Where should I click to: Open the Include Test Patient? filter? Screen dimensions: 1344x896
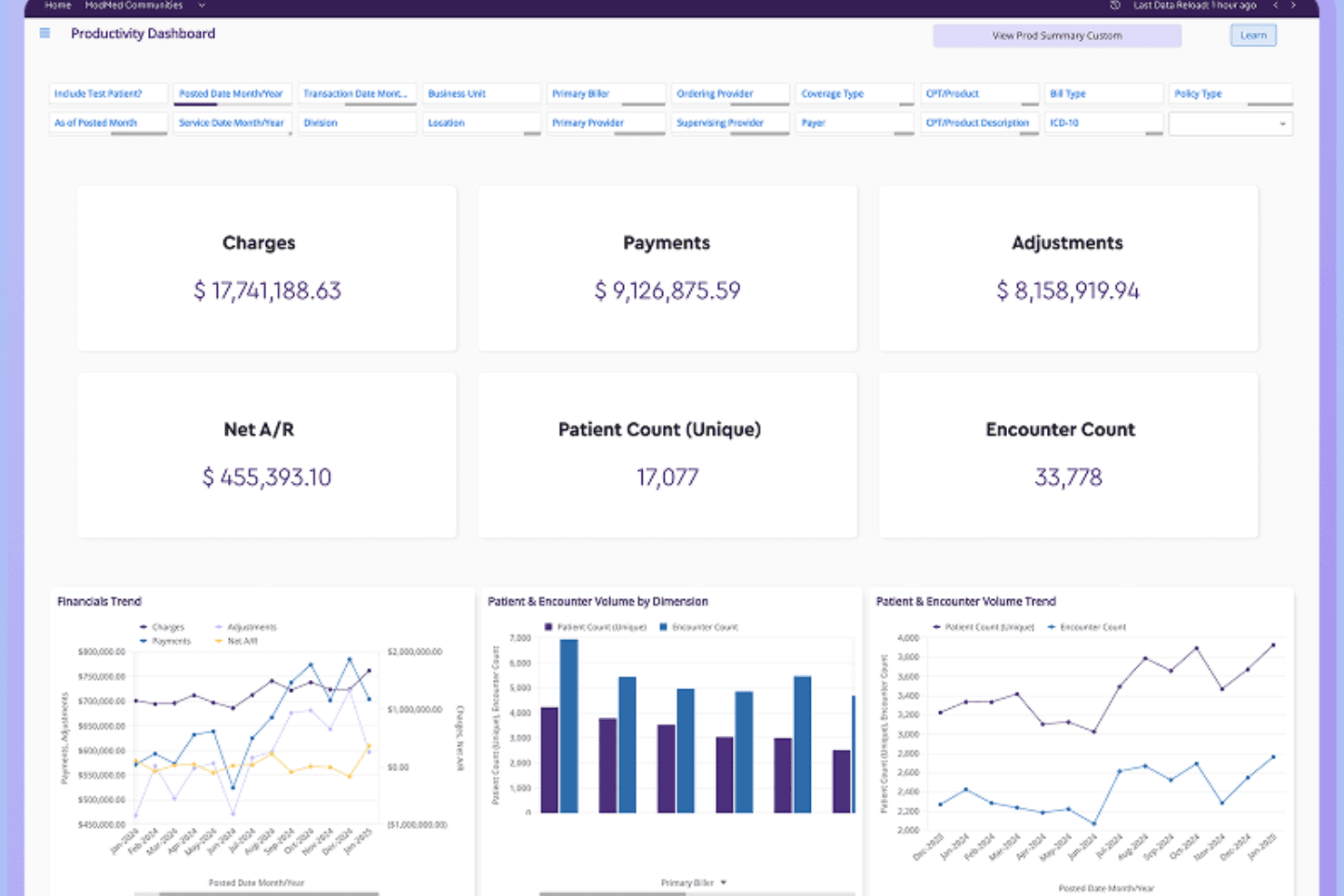click(x=108, y=94)
